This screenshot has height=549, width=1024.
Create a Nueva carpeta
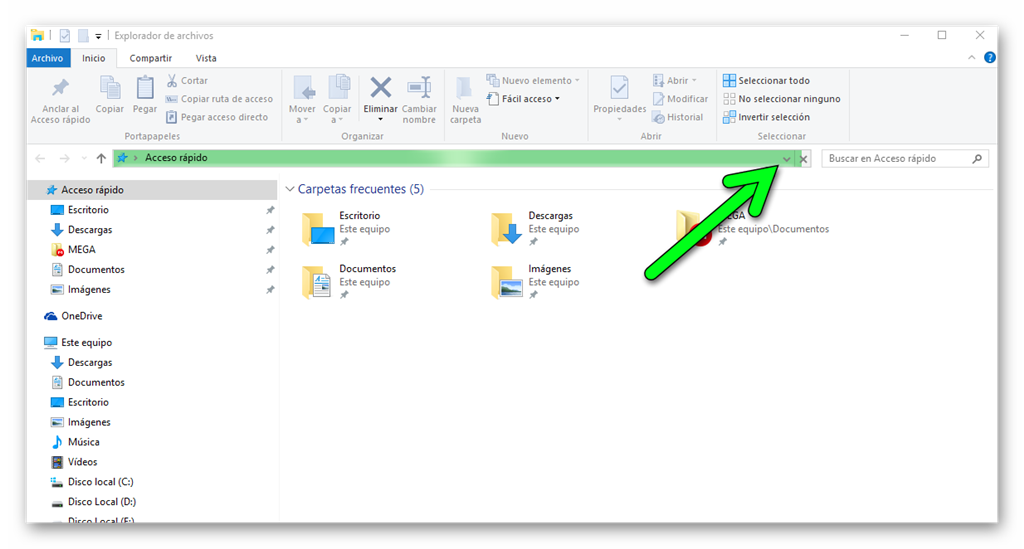[465, 101]
